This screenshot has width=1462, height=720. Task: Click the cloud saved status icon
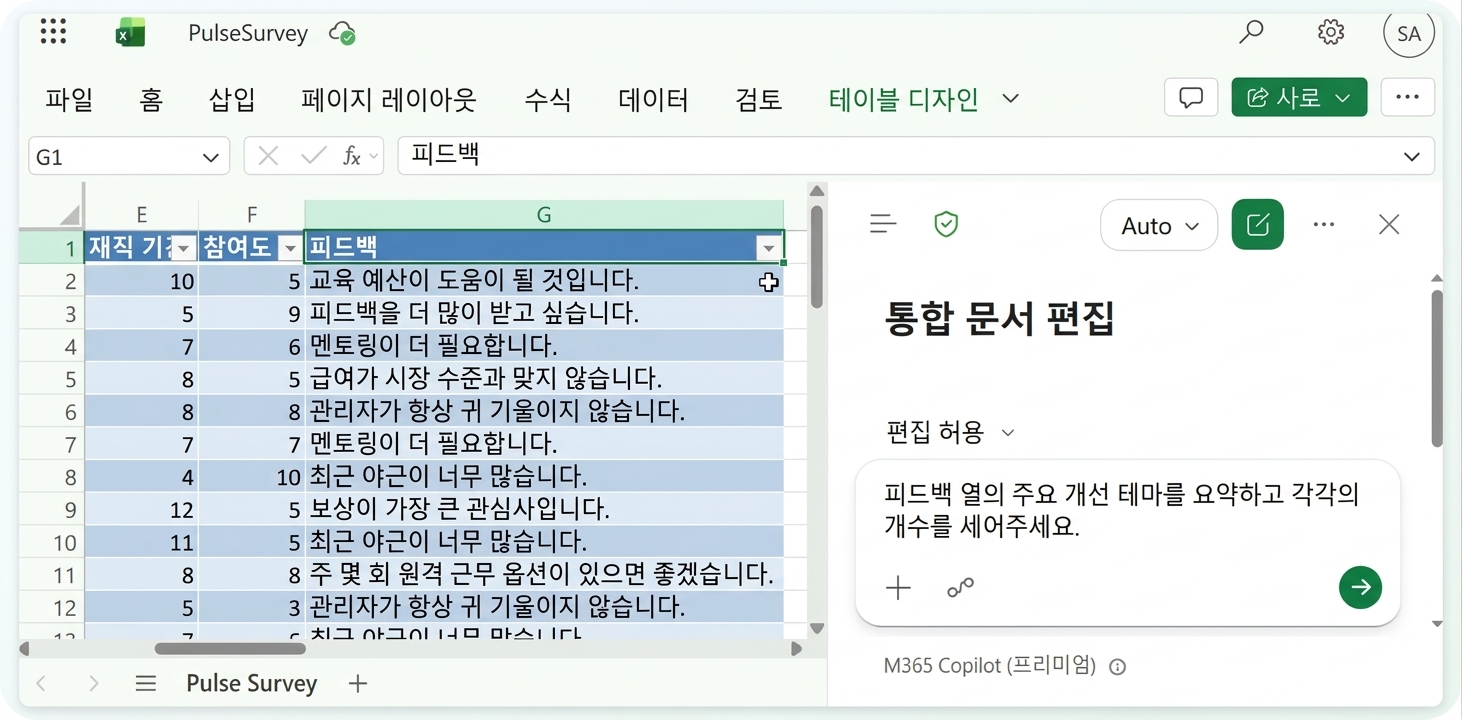342,33
